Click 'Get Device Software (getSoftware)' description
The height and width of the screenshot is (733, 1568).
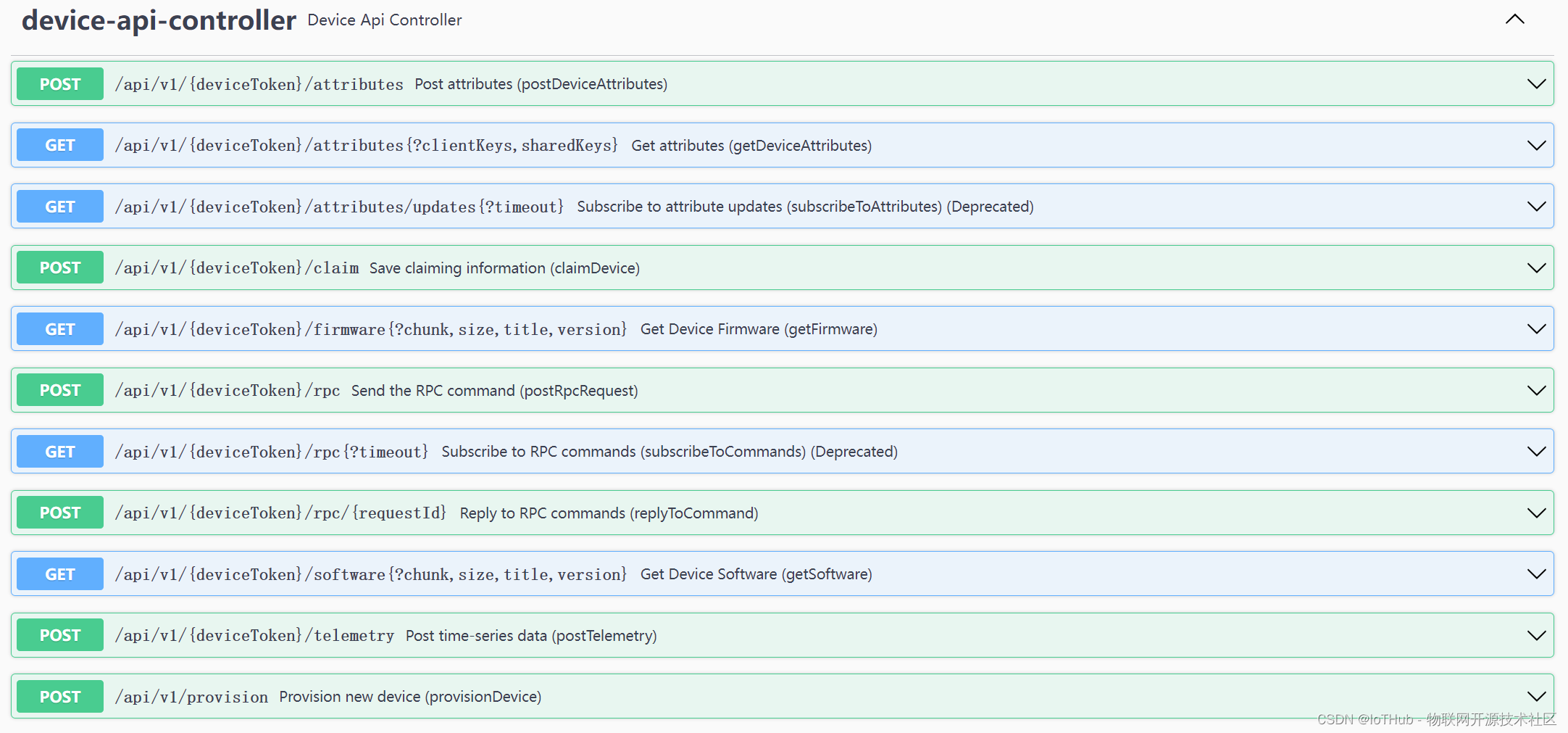click(x=756, y=574)
